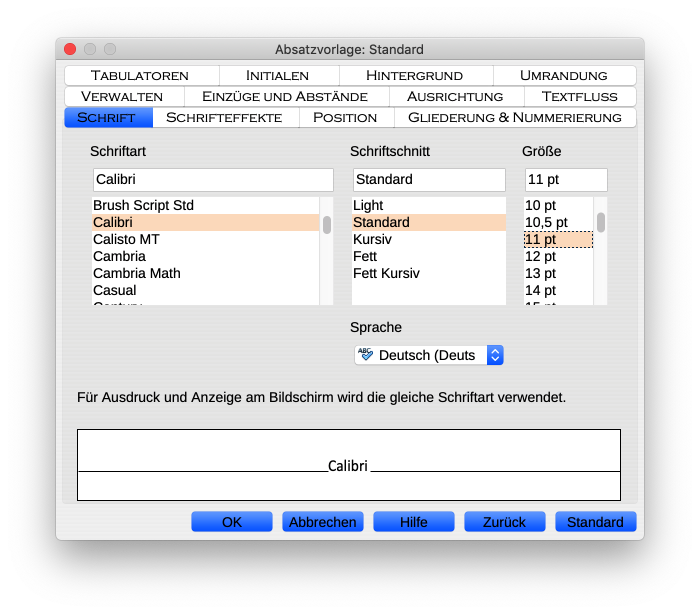
Task: Switch to the Initialen tab
Action: pos(279,75)
